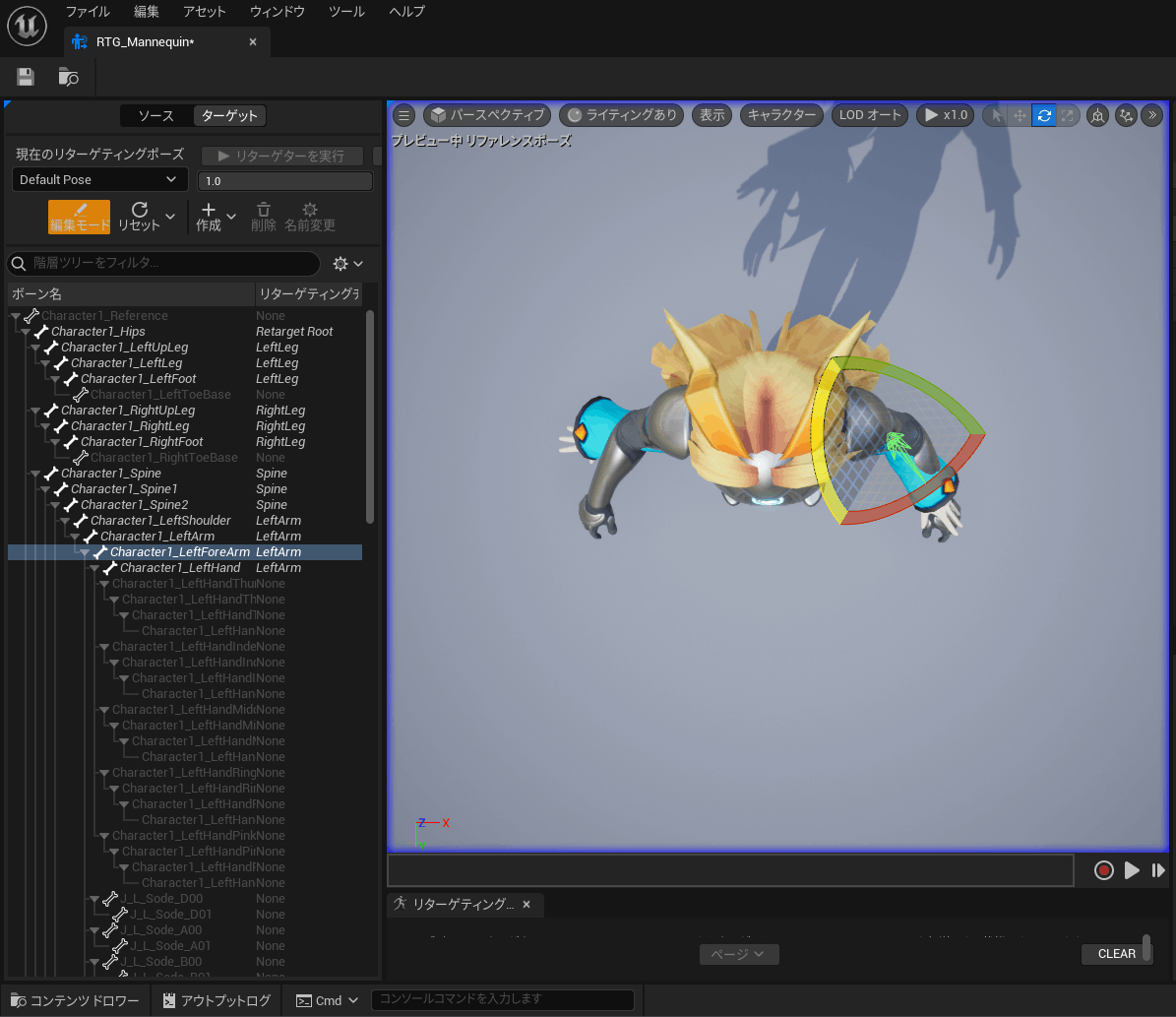Viewport: 1176px width, 1017px height.
Task: Toggle world/local coordinate space cube icon
Action: point(1098,115)
